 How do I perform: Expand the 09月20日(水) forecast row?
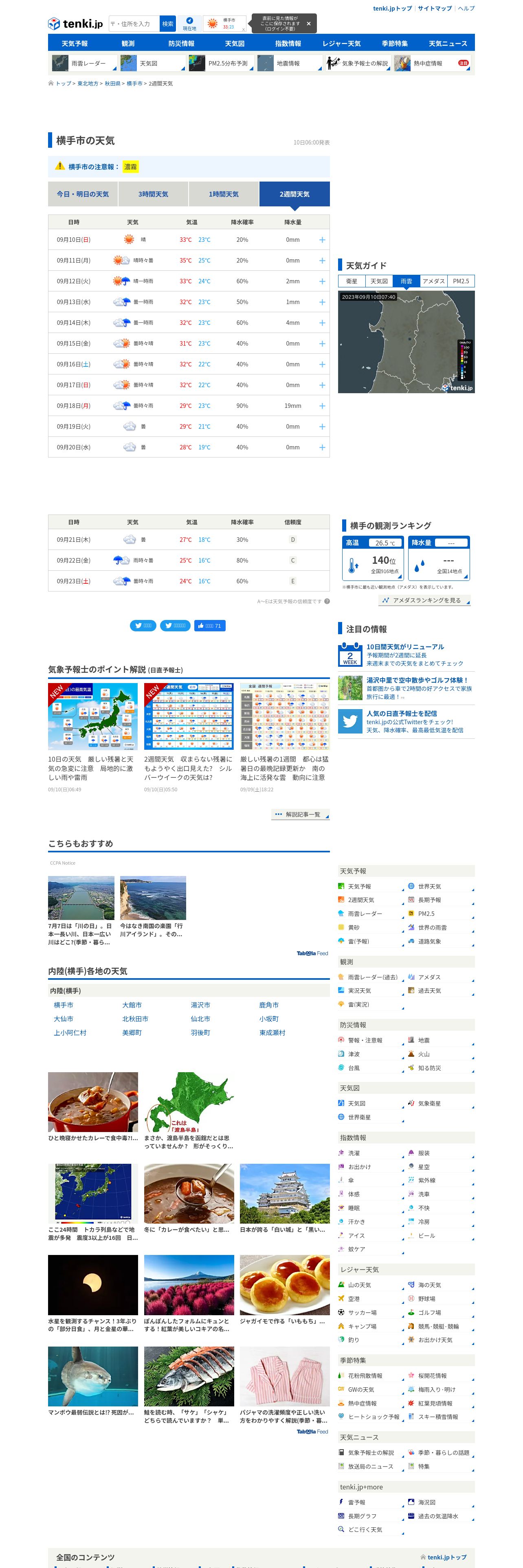pos(322,447)
